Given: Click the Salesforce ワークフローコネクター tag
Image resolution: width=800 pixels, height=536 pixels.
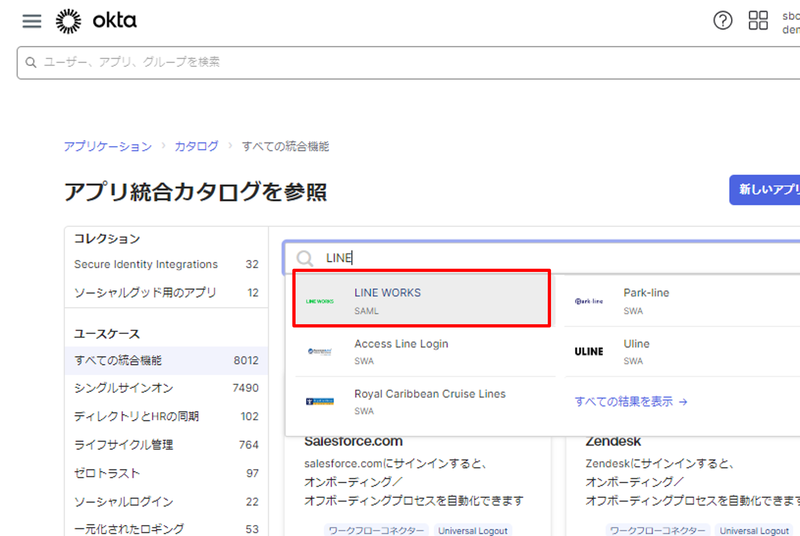Looking at the screenshot, I should tap(376, 530).
